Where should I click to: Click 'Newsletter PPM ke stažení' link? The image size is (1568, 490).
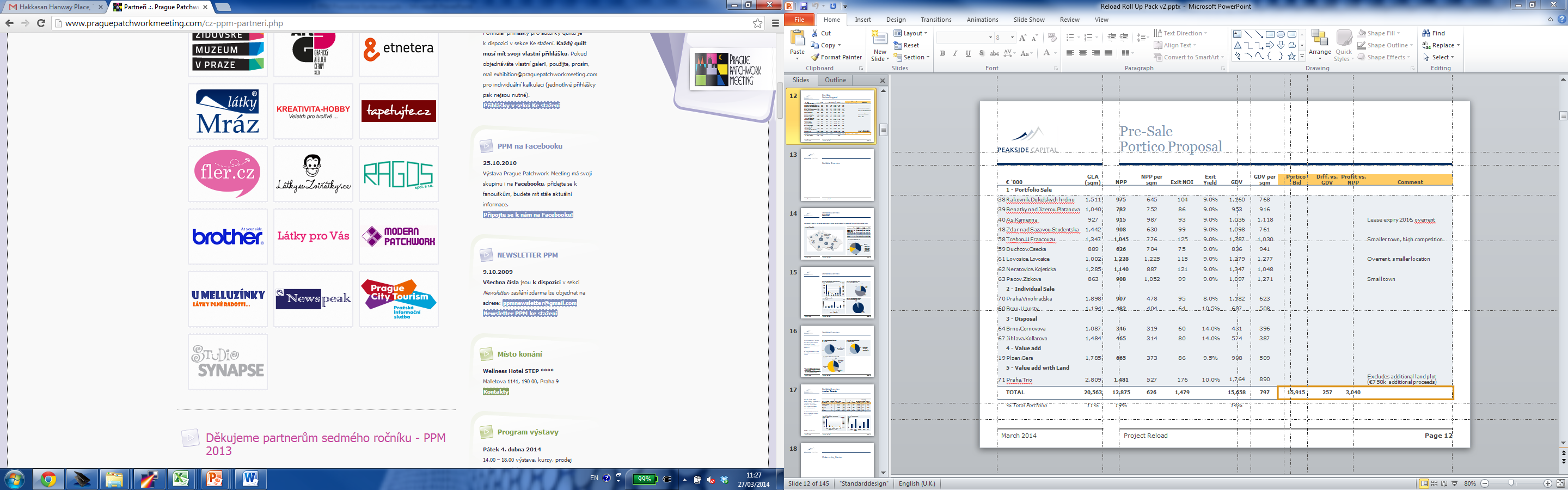click(x=520, y=313)
